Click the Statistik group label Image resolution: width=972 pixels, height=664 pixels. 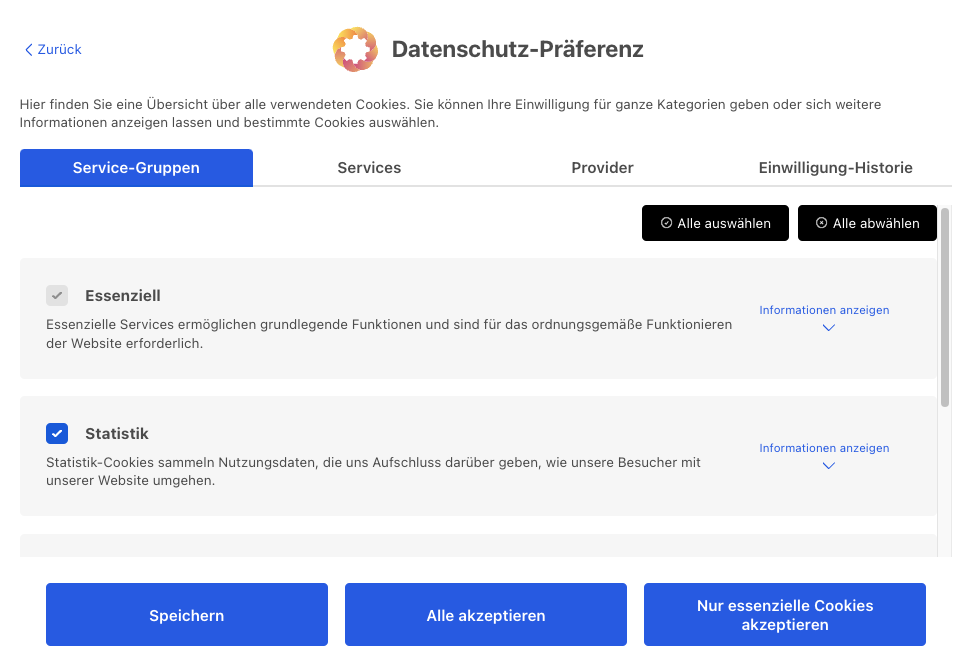[117, 434]
